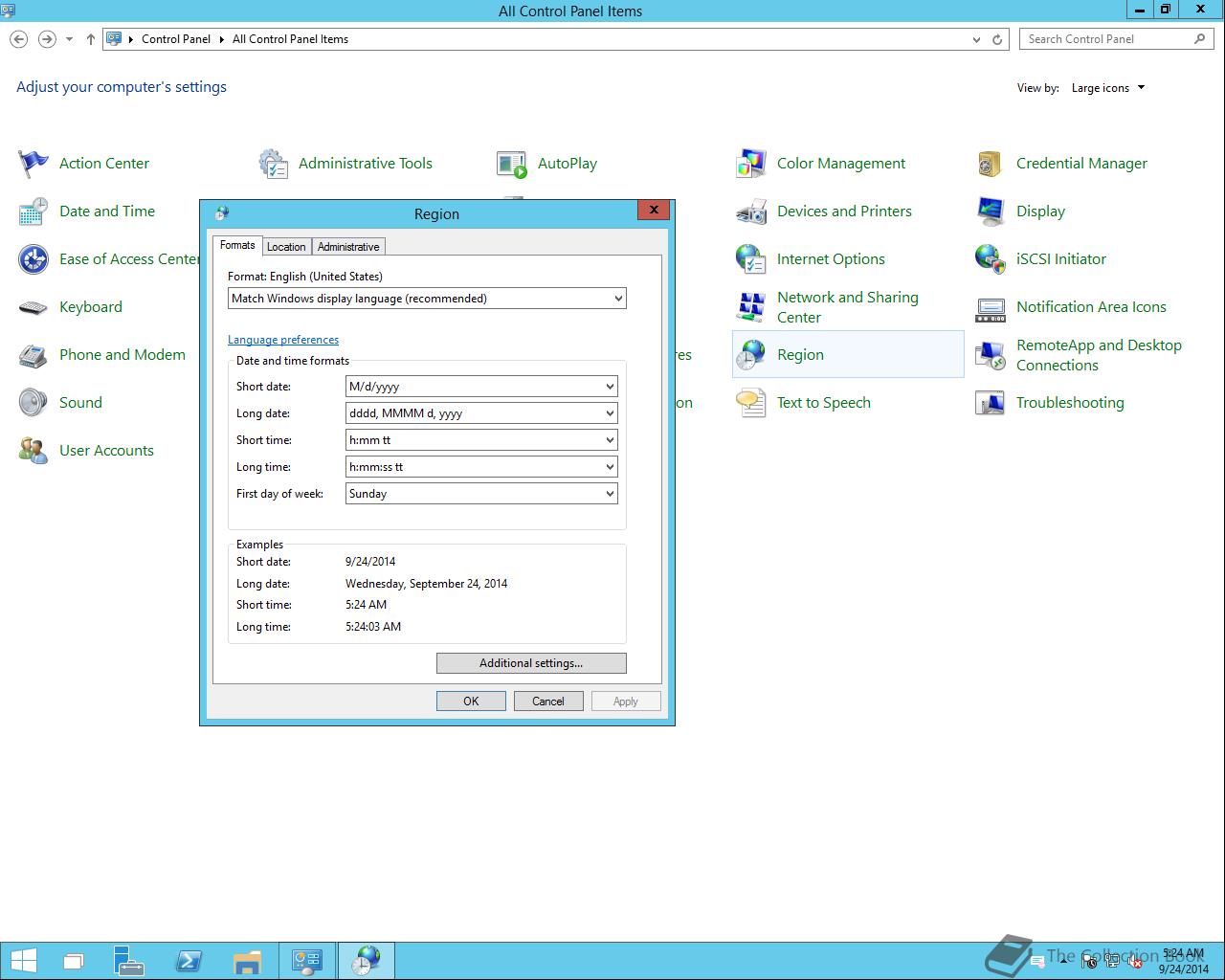This screenshot has height=980, width=1225.
Task: Open the RemoteApp and Desktop Connections icon
Action: (991, 355)
